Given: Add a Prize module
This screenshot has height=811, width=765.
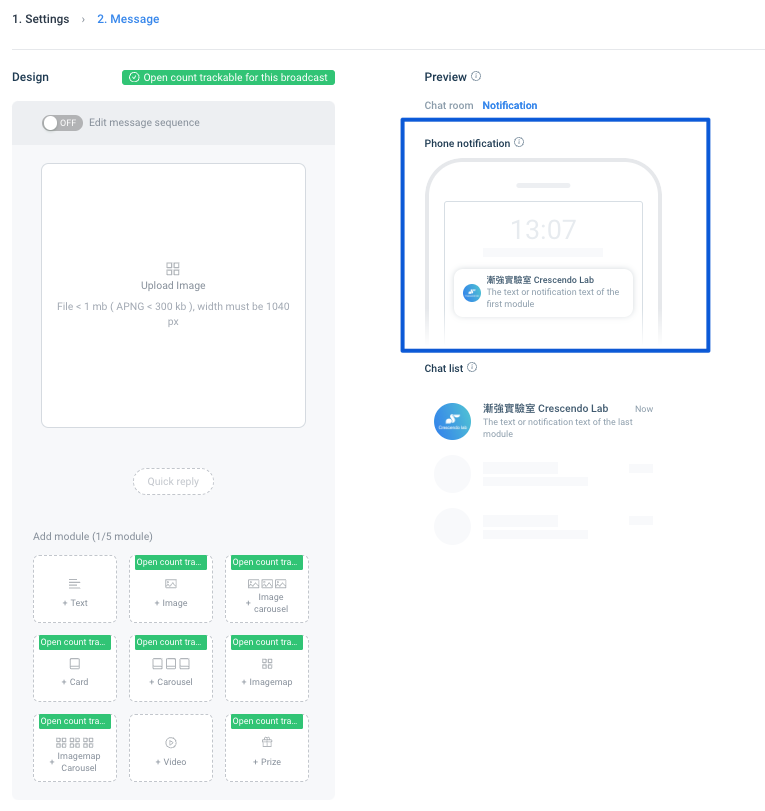Looking at the screenshot, I should coord(267,750).
